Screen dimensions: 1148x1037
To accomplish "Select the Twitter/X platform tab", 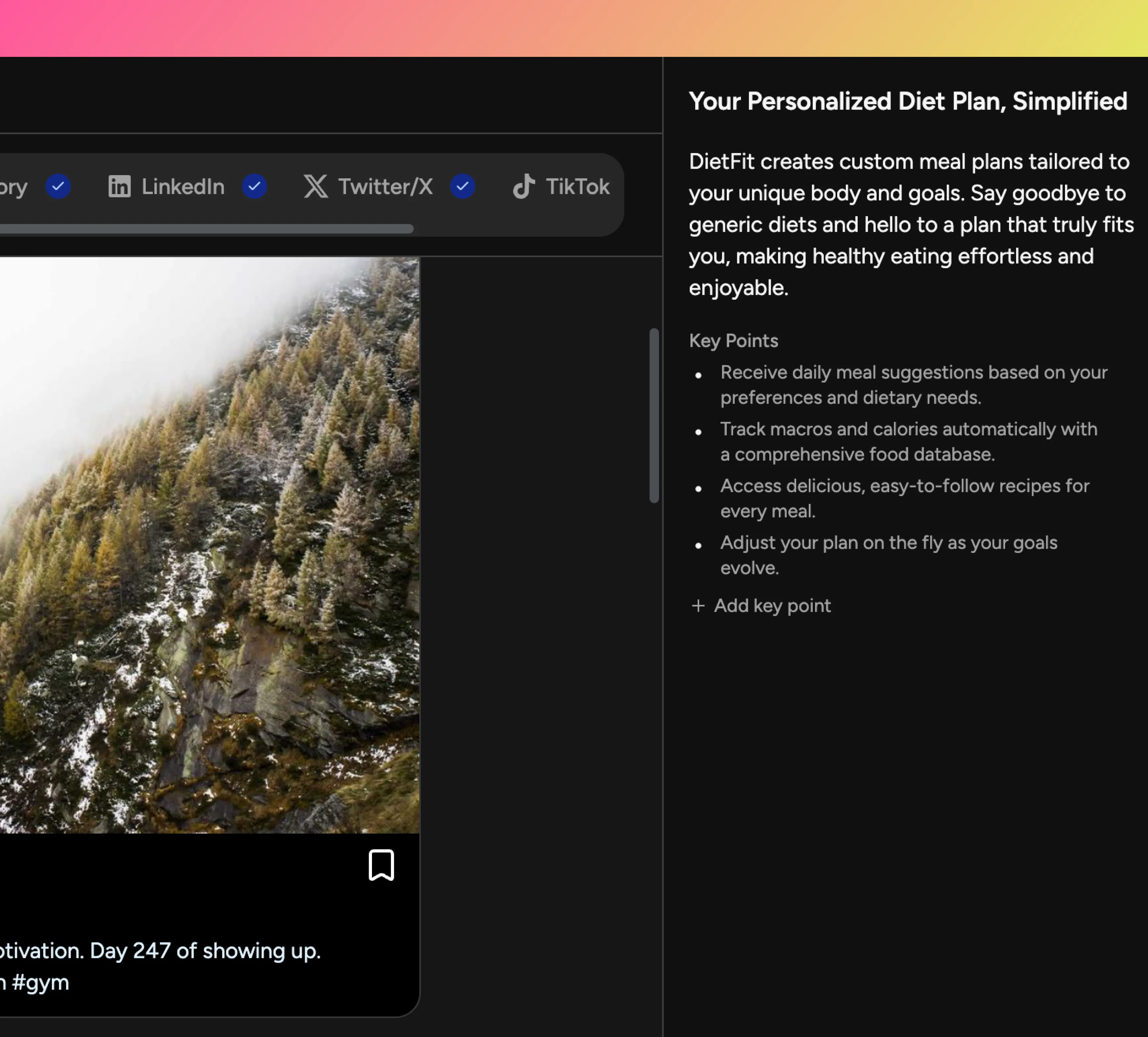I will [385, 186].
